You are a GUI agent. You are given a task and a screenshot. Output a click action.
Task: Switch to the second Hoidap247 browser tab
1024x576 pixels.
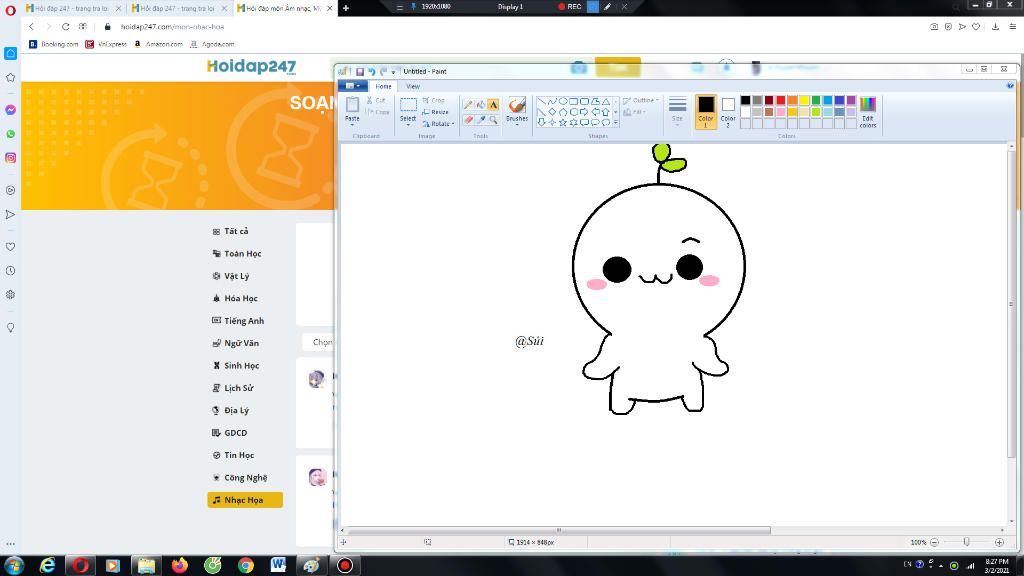(179, 8)
